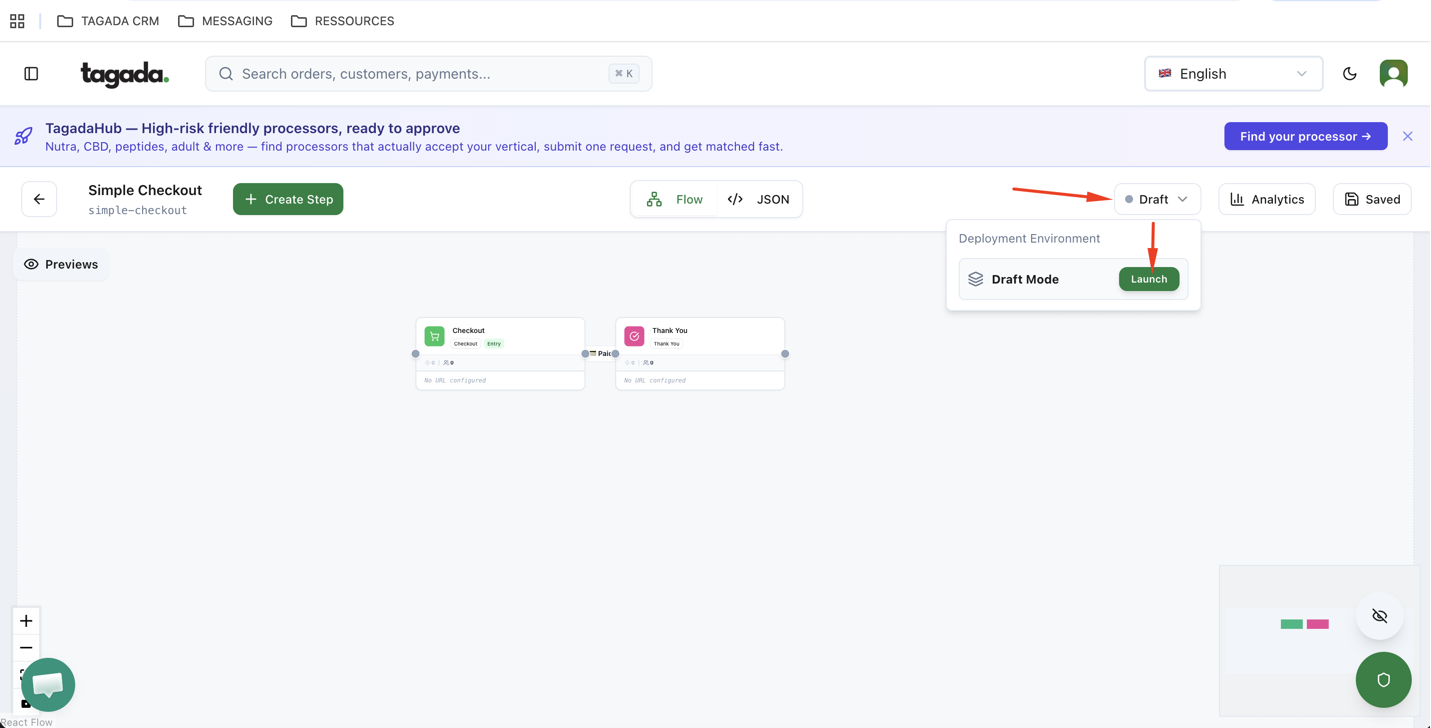Screen dimensions: 1431x728
Task: Click the search orders input field
Action: pyautogui.click(x=420, y=74)
